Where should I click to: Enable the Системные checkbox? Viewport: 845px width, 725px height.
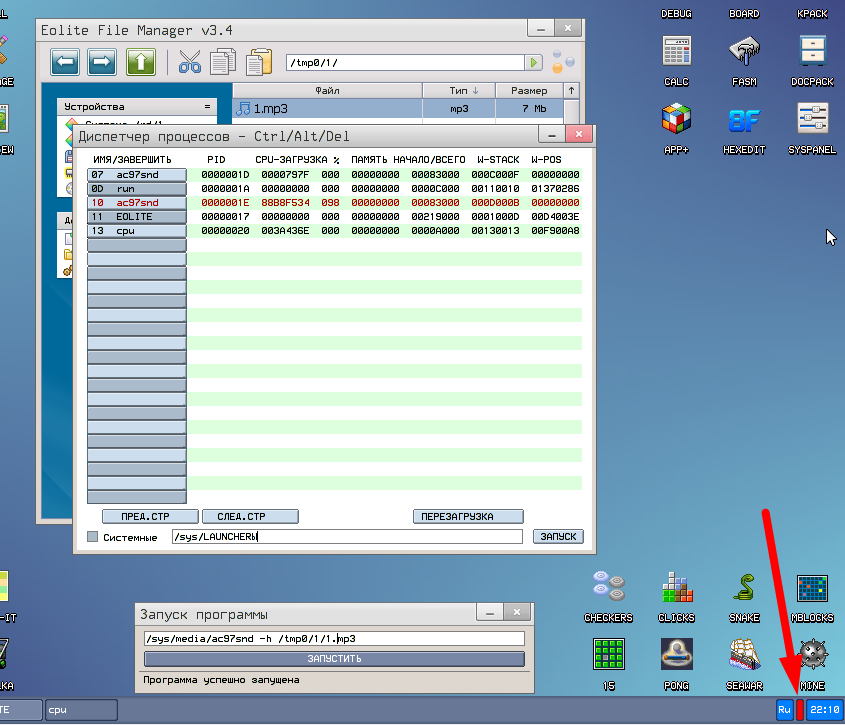tap(93, 537)
